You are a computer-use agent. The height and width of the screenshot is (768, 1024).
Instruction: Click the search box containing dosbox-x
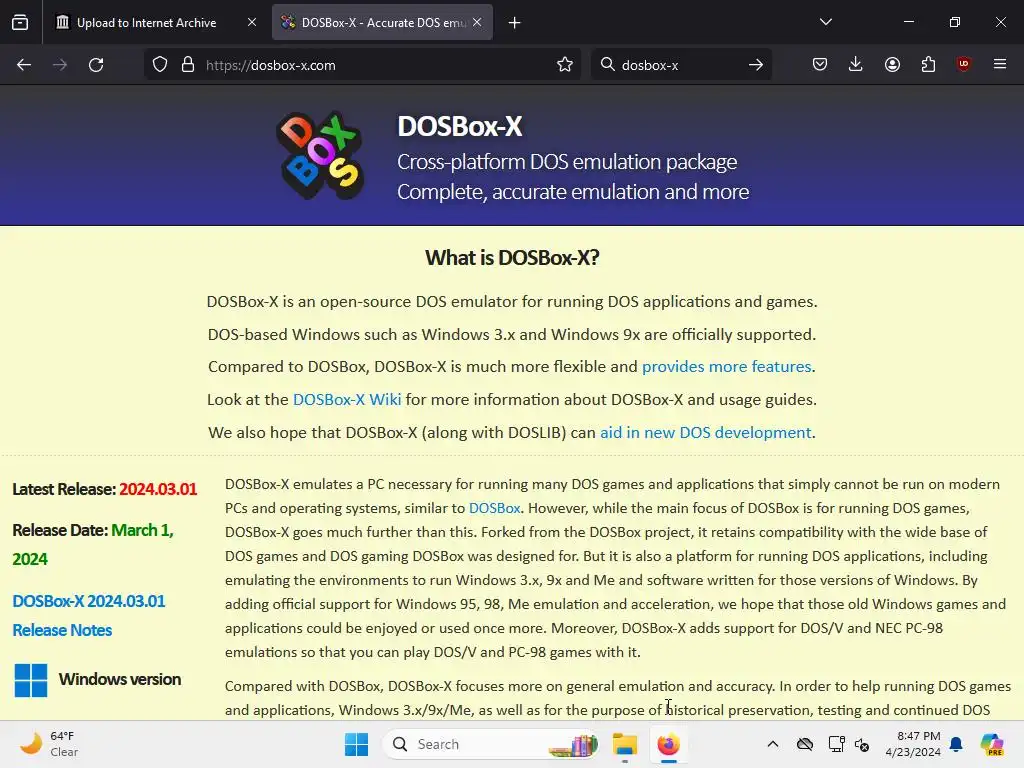click(x=679, y=65)
